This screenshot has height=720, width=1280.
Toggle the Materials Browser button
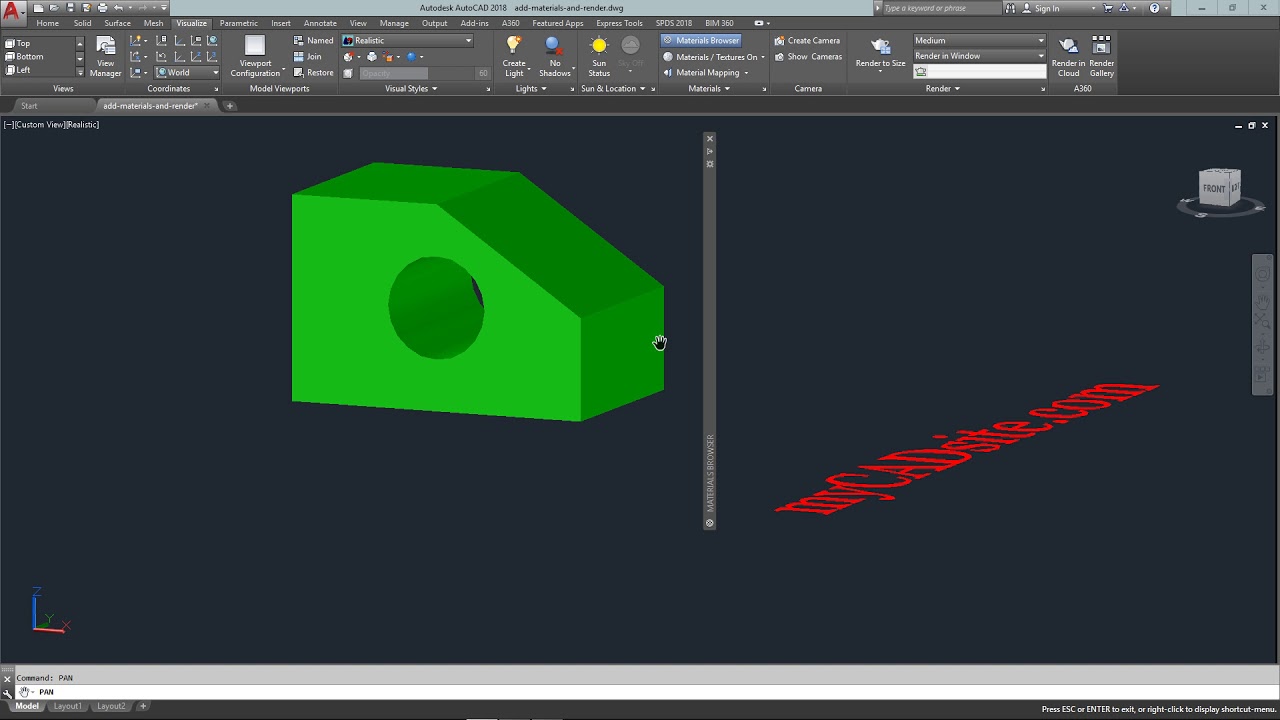tap(701, 41)
